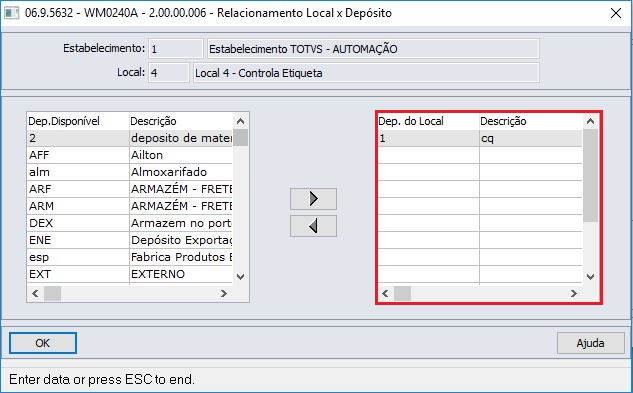Click available list vertical scrollbar thumb
This screenshot has width=633, height=393.
[x=241, y=137]
